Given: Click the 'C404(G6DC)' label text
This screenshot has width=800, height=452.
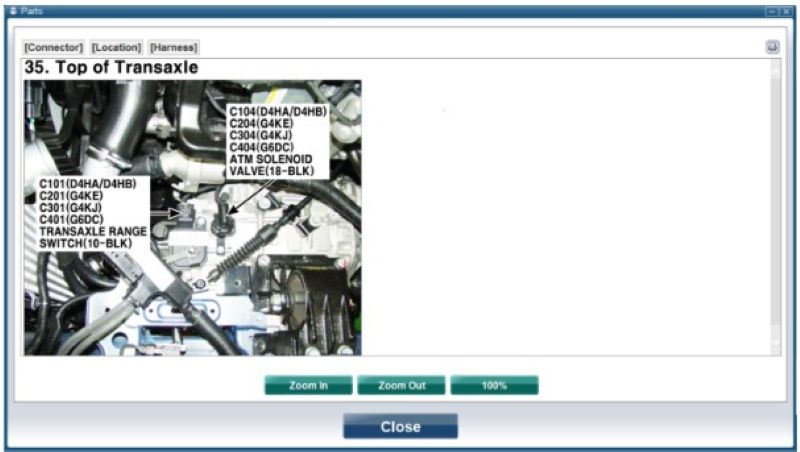Looking at the screenshot, I should pos(262,147).
